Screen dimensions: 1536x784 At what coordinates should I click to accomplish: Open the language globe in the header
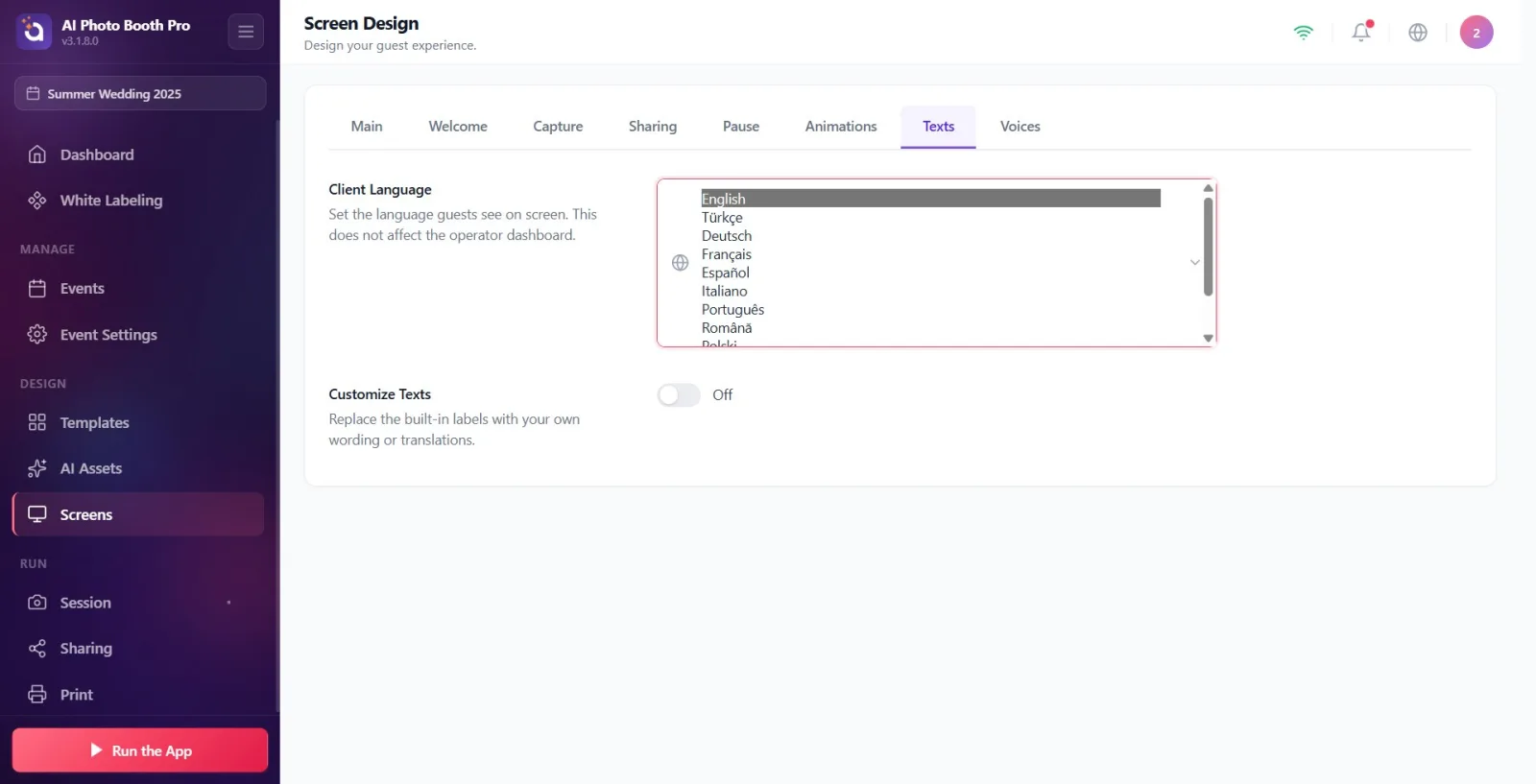click(x=1418, y=33)
